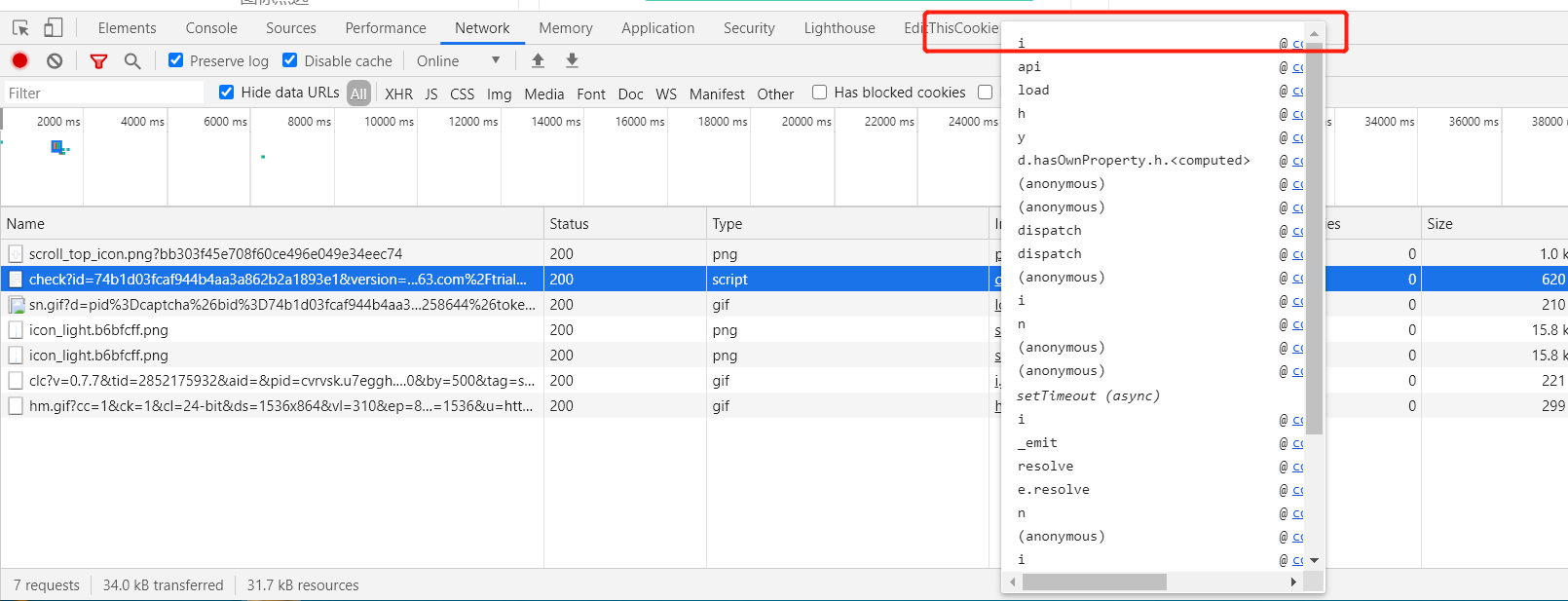Clear the network log
This screenshot has height=601, width=1568.
pos(55,60)
